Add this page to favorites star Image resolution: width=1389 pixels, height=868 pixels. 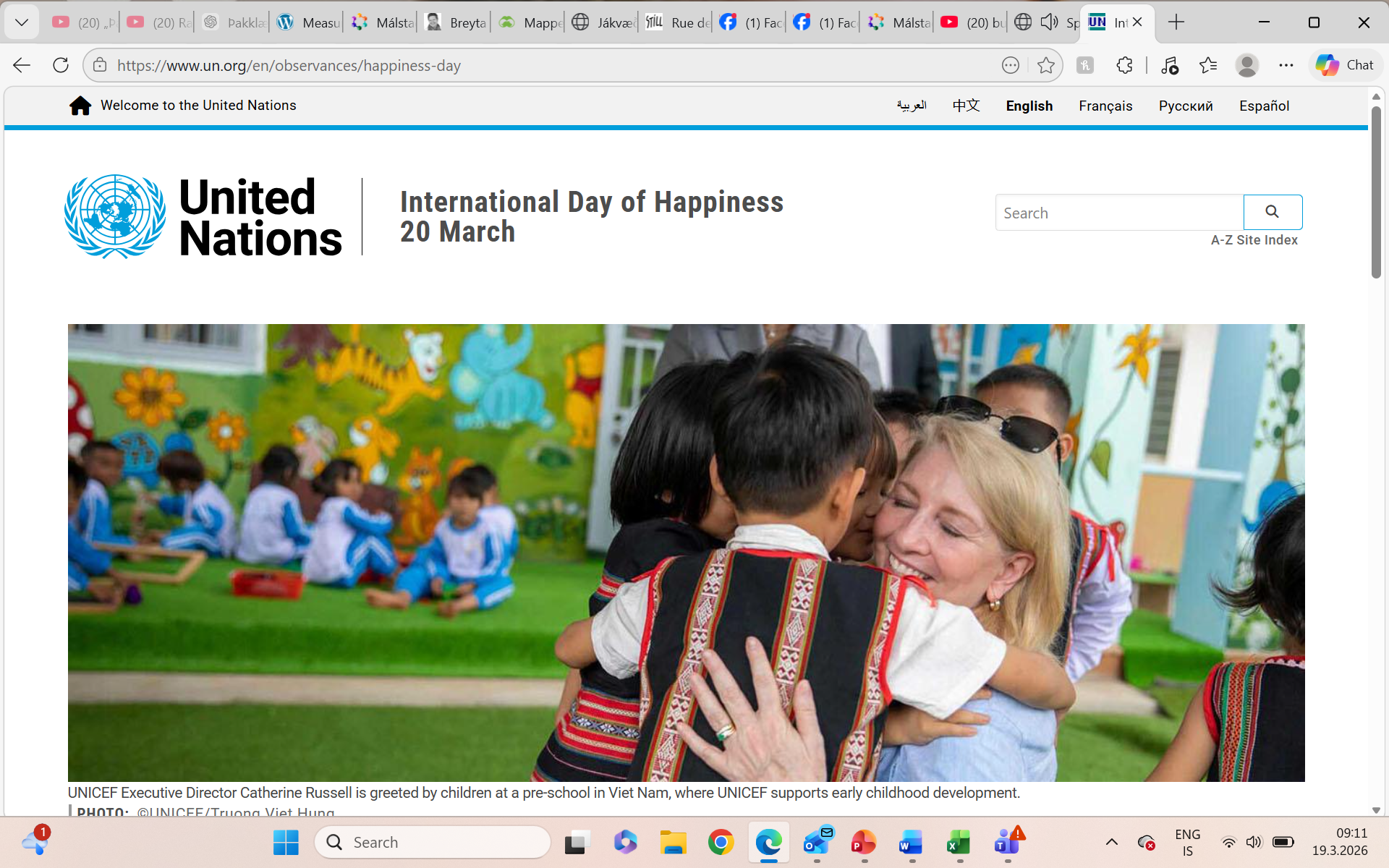(x=1045, y=66)
